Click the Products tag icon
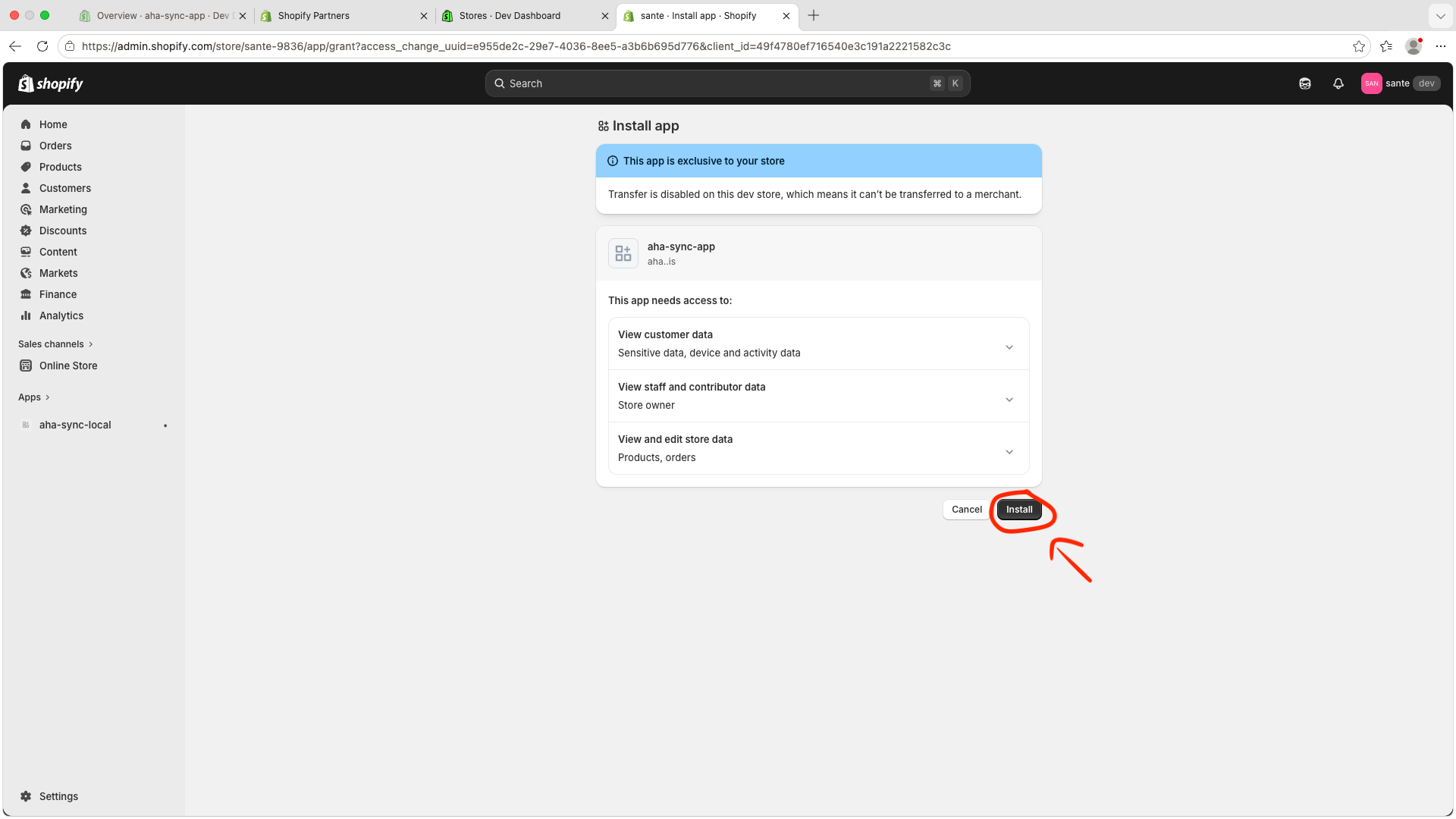This screenshot has width=1456, height=819. click(26, 167)
